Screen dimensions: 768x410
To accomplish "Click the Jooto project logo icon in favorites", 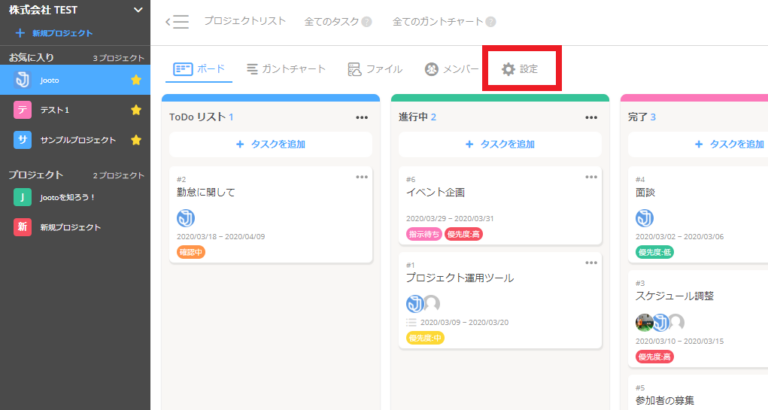I will click(x=22, y=80).
